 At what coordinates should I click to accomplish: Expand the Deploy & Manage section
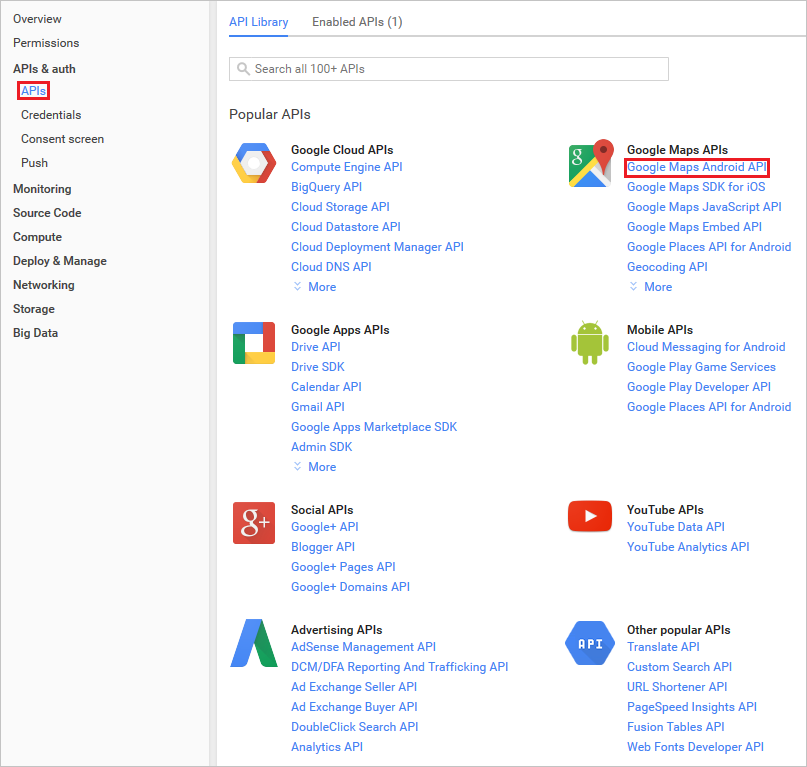(60, 261)
